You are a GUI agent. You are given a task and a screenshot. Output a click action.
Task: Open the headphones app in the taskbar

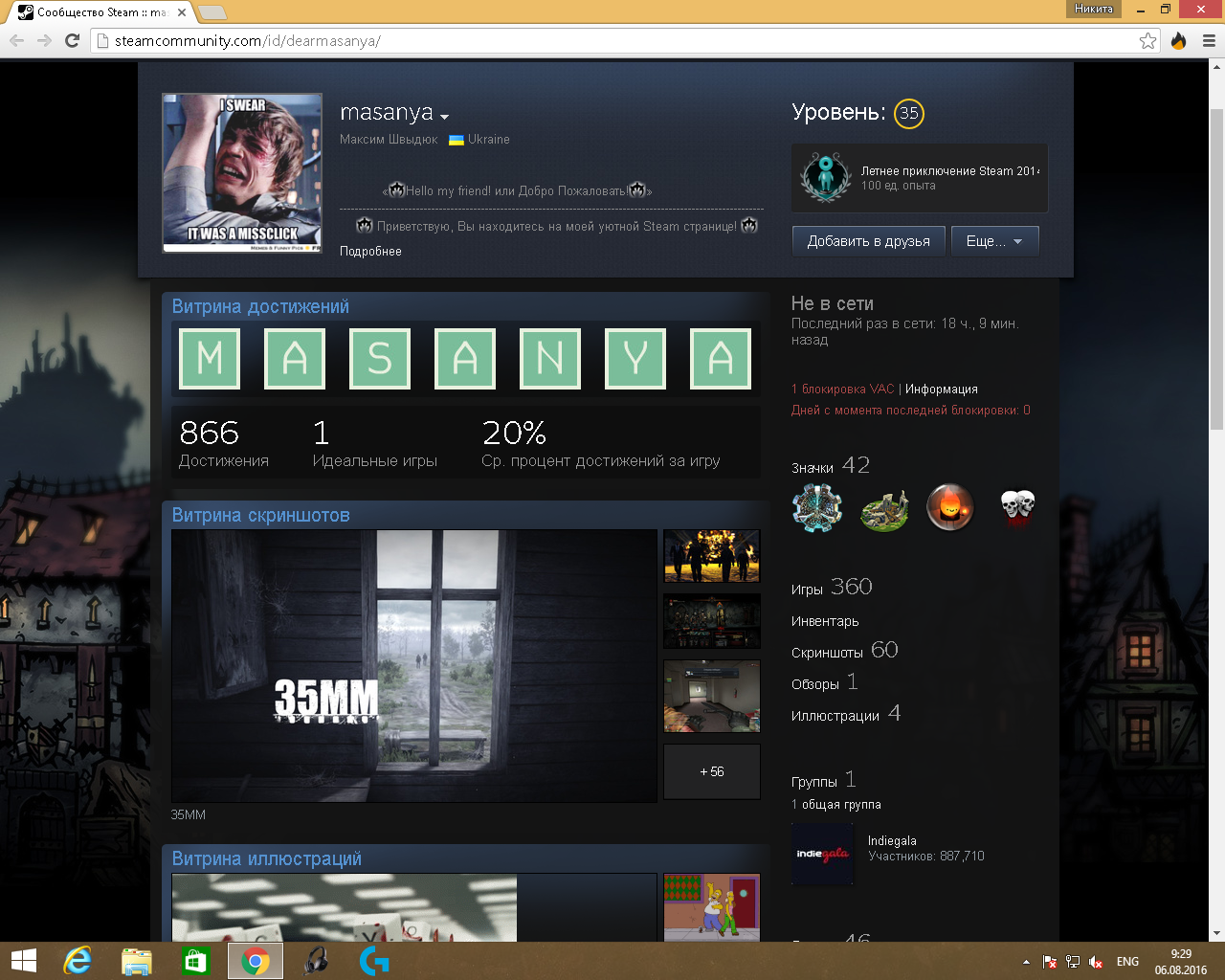click(x=315, y=961)
